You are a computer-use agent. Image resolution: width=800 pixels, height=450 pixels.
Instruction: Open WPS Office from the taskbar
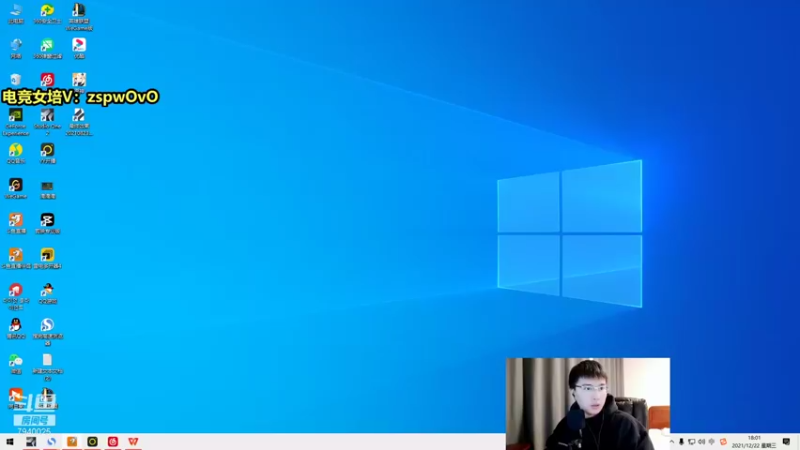pos(133,442)
